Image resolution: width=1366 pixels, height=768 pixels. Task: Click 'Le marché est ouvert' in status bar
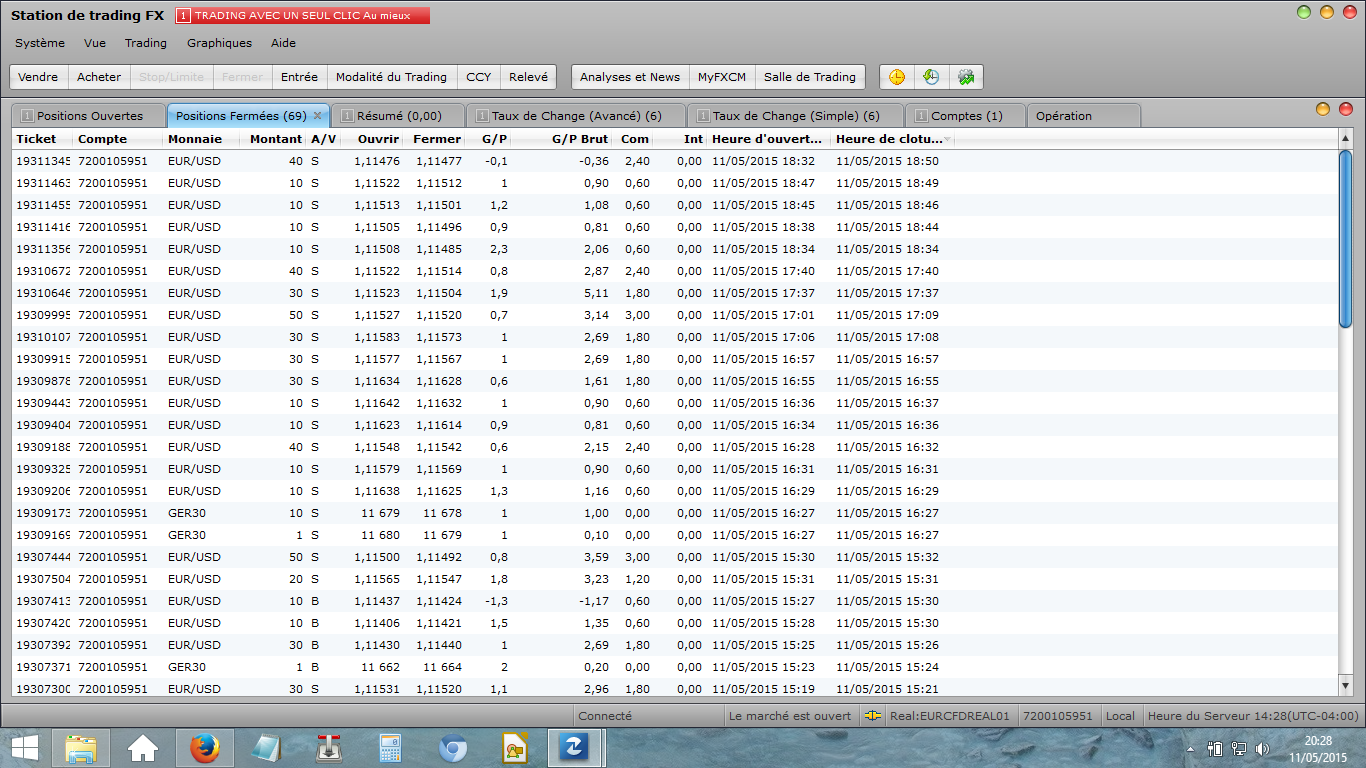click(x=790, y=716)
